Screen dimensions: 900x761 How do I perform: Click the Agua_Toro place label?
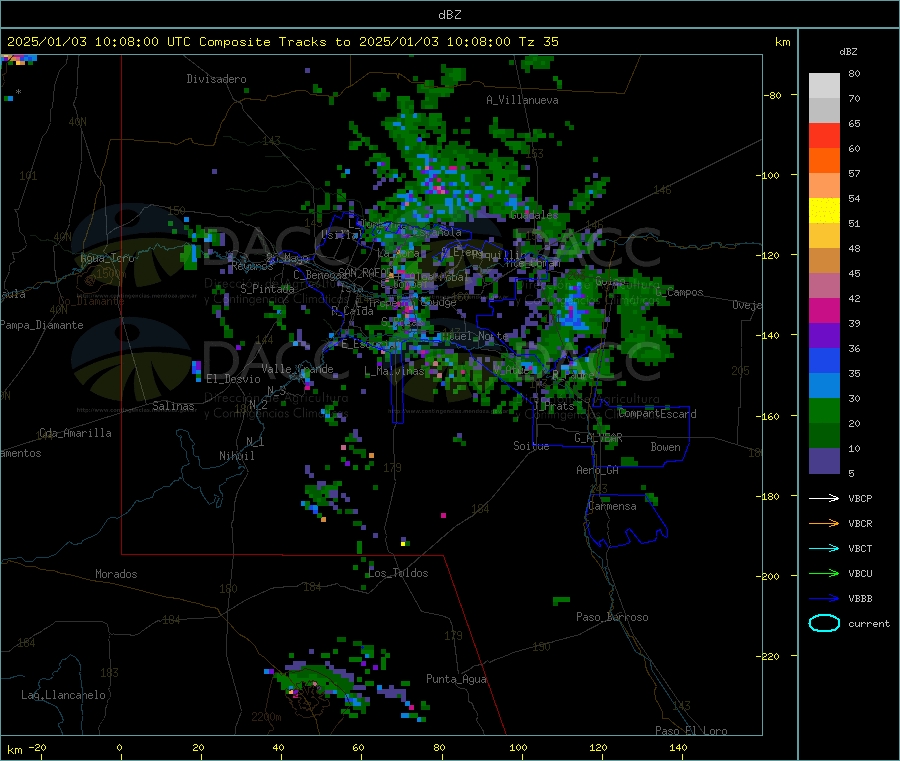click(x=107, y=258)
